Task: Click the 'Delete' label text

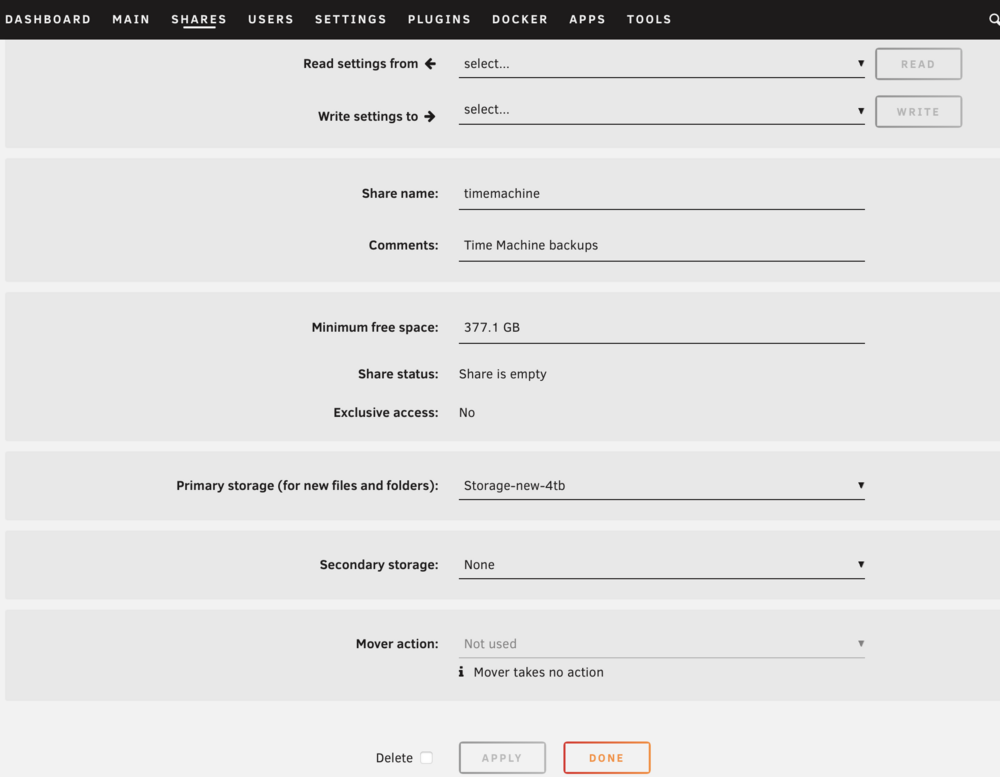Action: [394, 758]
